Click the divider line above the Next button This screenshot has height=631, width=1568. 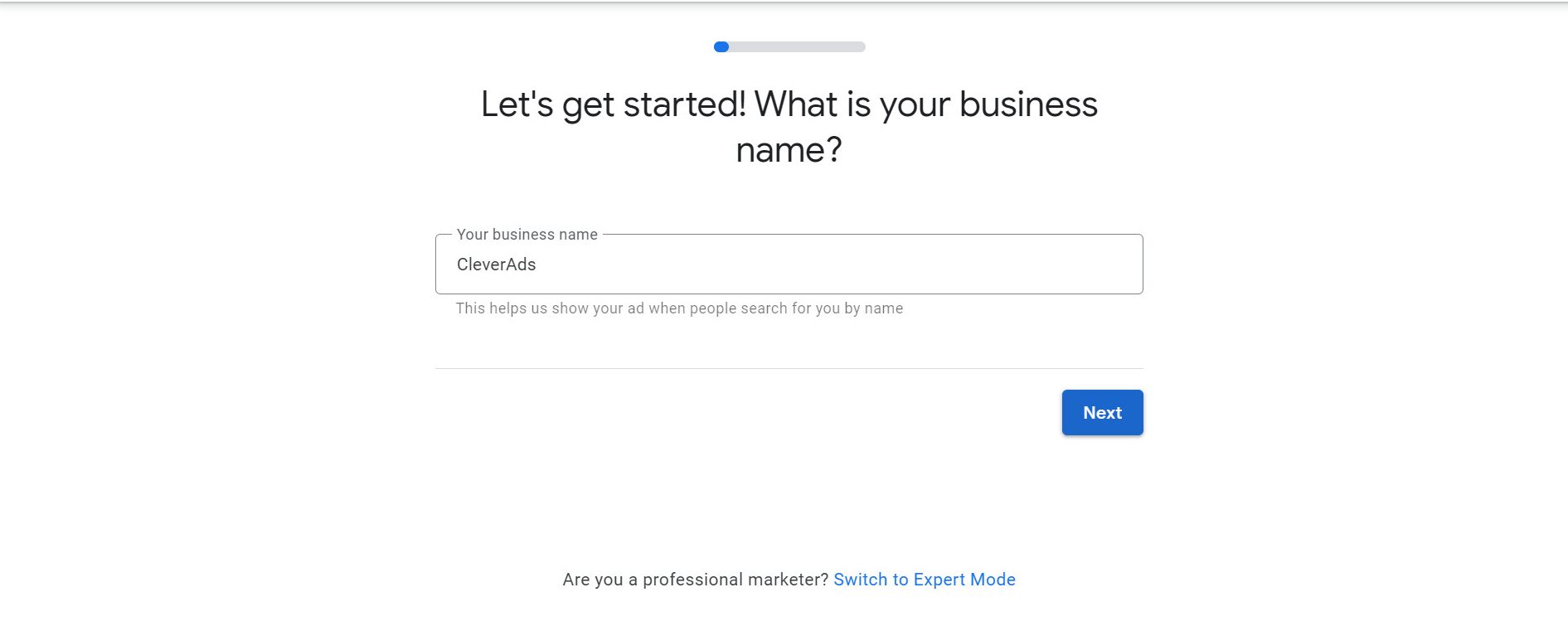pyautogui.click(x=788, y=368)
